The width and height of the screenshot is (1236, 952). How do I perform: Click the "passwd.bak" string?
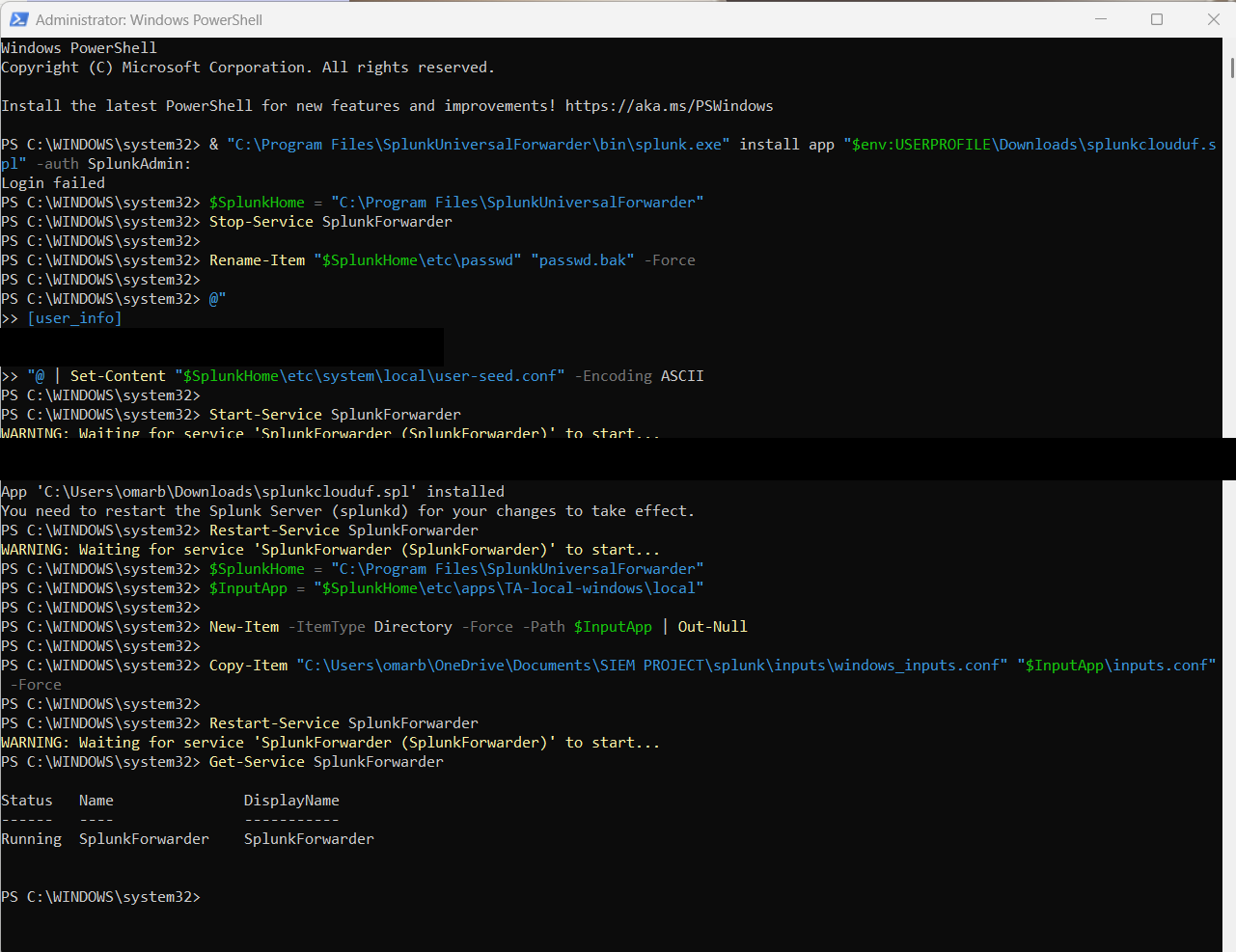pos(583,260)
